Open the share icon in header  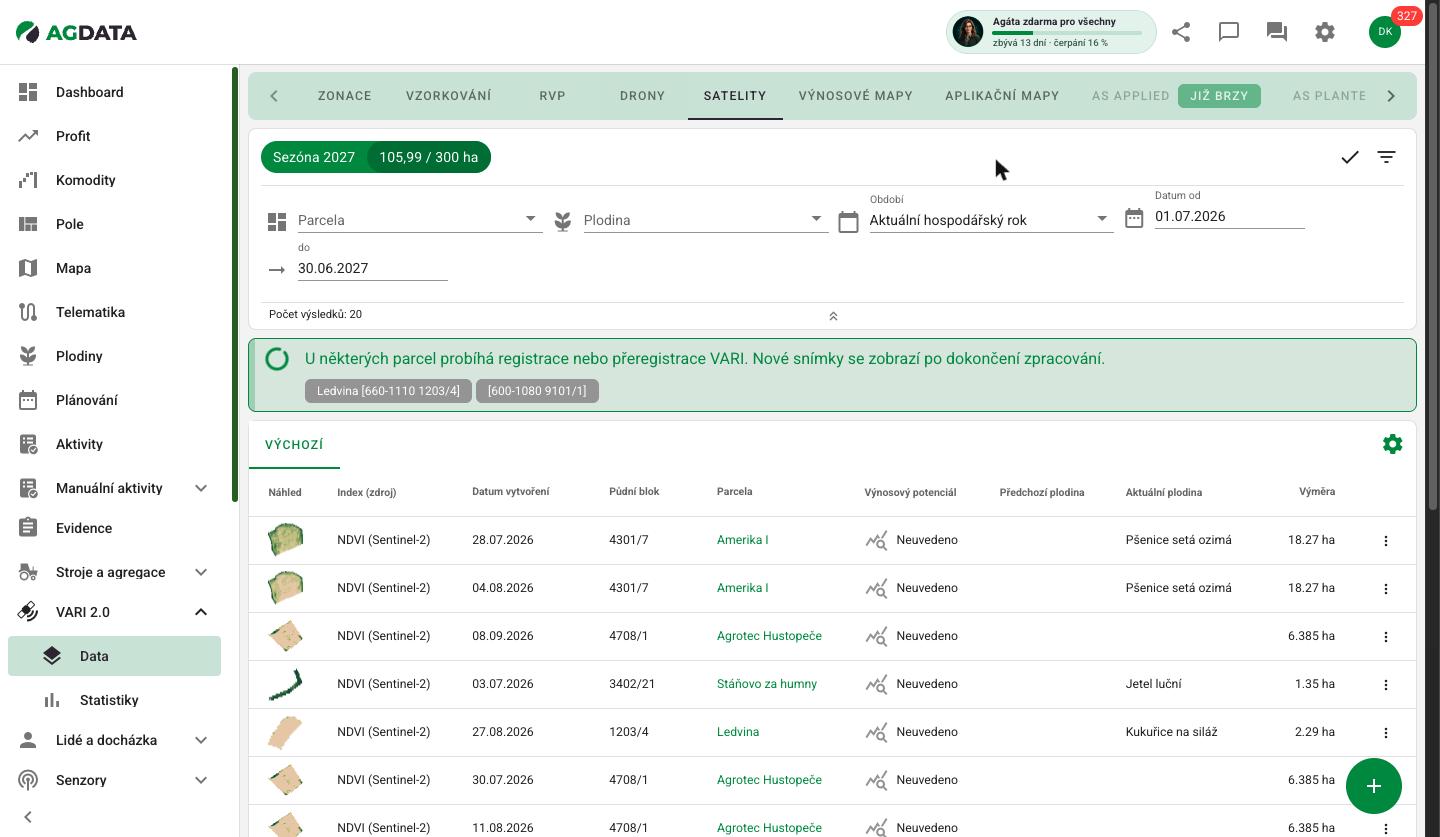(x=1181, y=32)
